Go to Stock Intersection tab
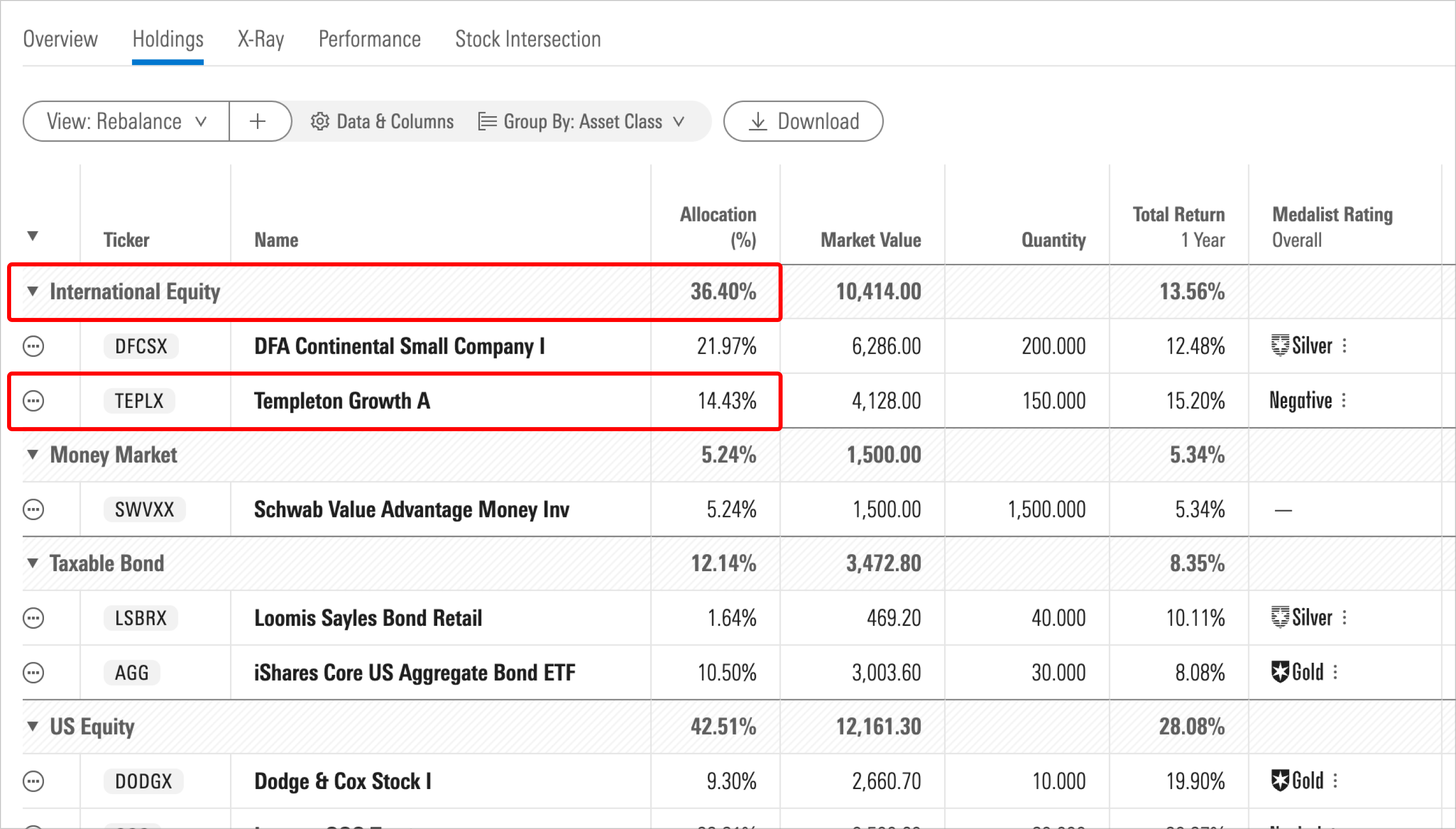Viewport: 1456px width, 829px height. click(x=528, y=39)
